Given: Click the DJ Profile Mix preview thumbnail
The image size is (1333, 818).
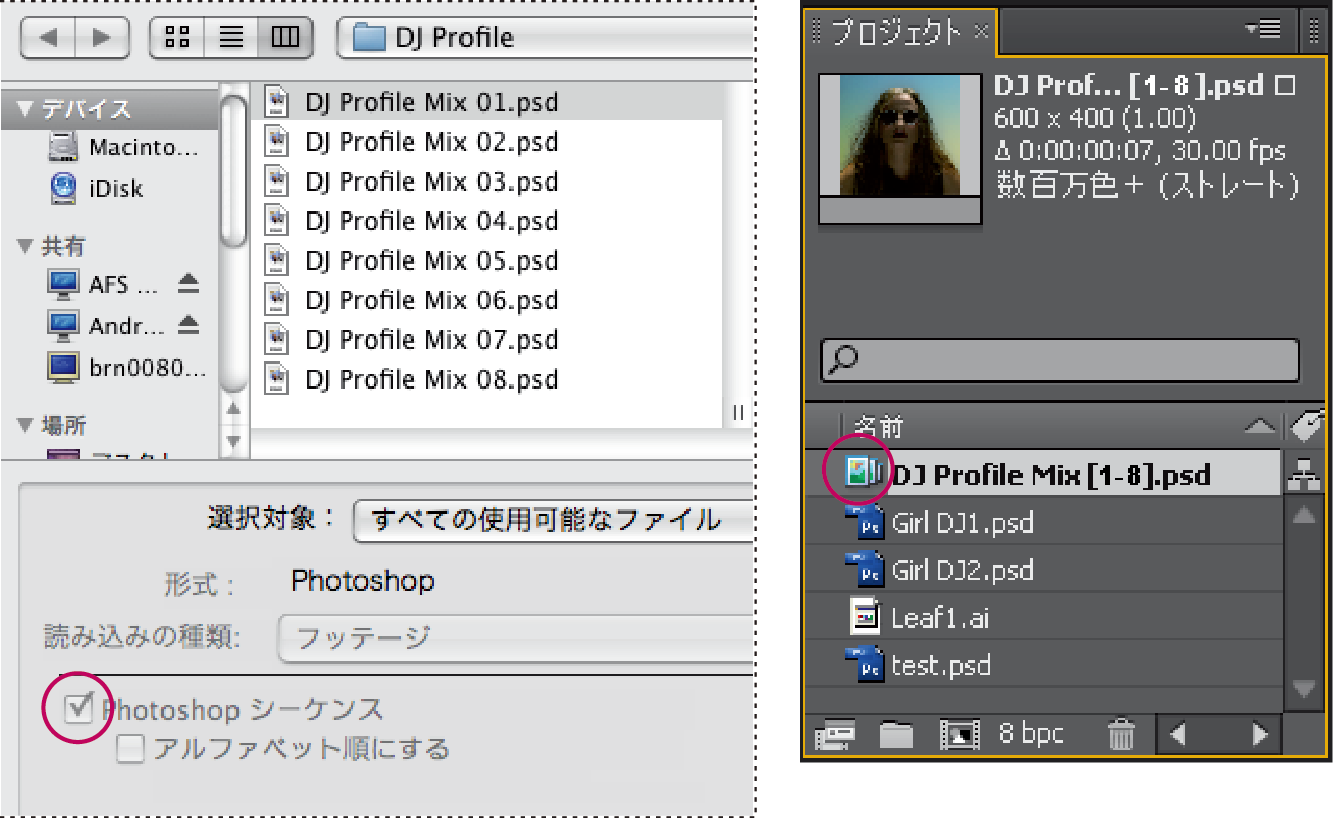Looking at the screenshot, I should tap(898, 143).
